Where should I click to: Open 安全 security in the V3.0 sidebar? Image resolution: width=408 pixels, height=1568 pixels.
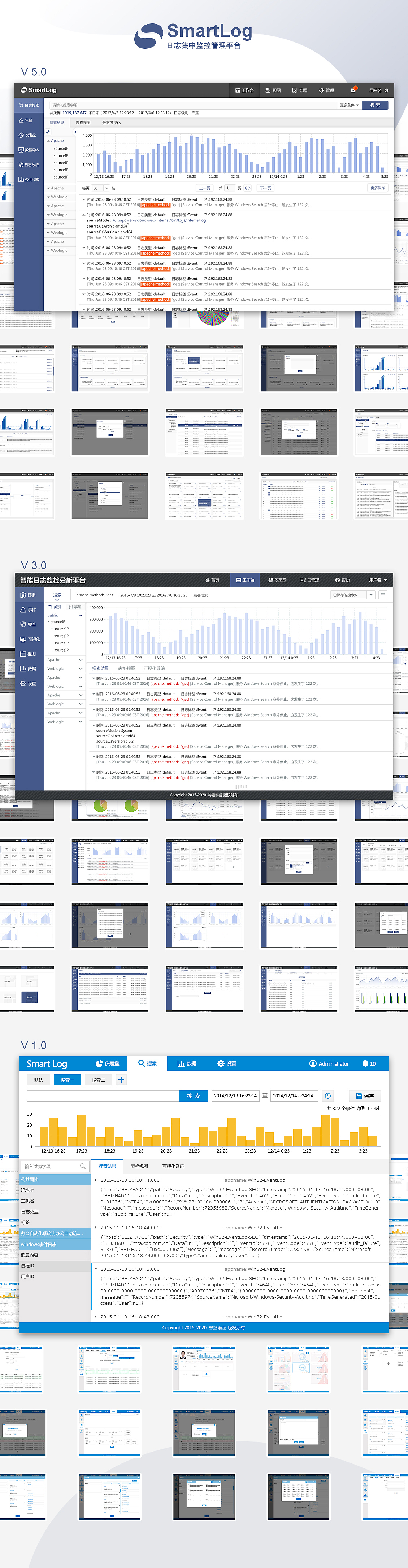(29, 625)
